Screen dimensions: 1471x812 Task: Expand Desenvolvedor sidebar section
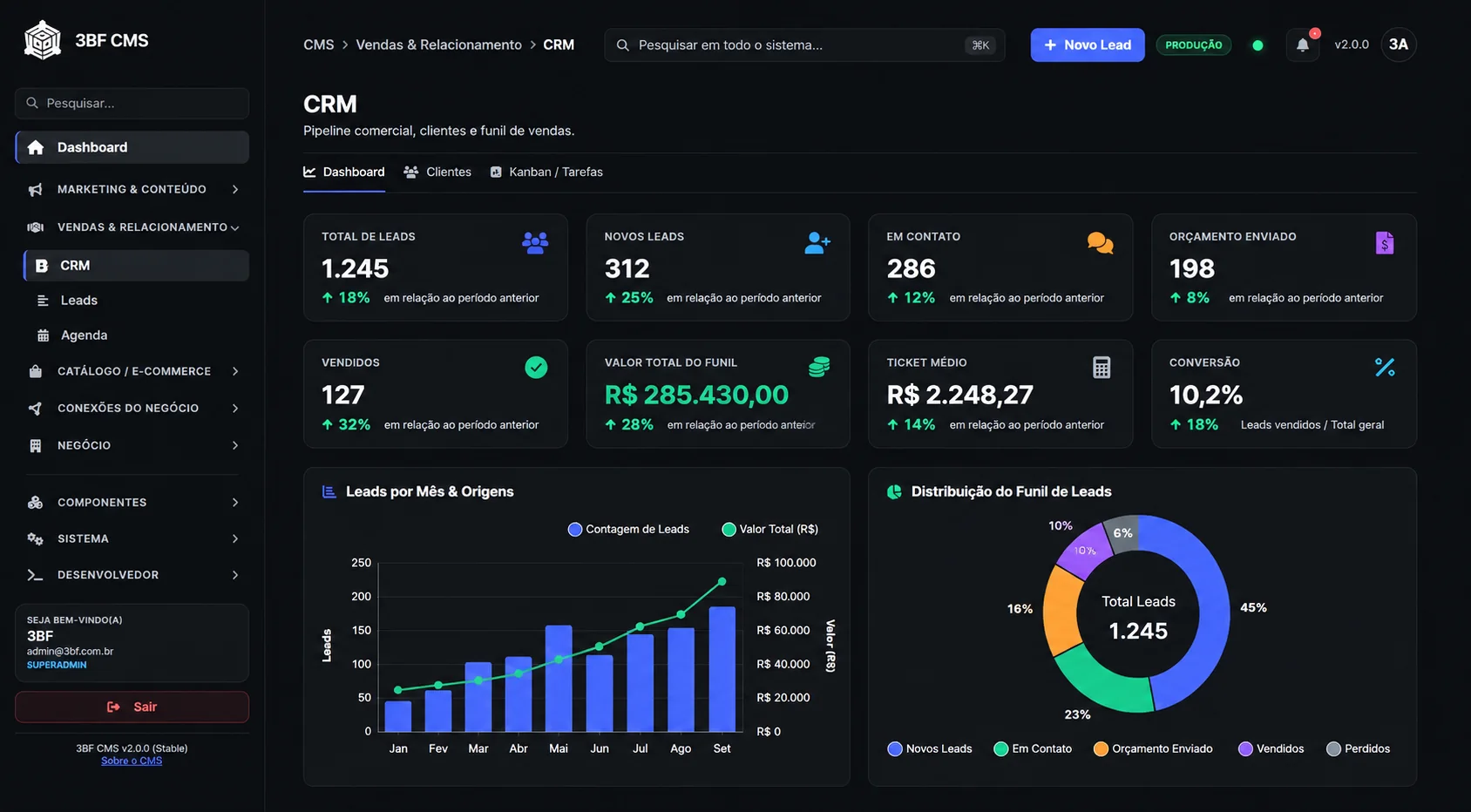(132, 575)
